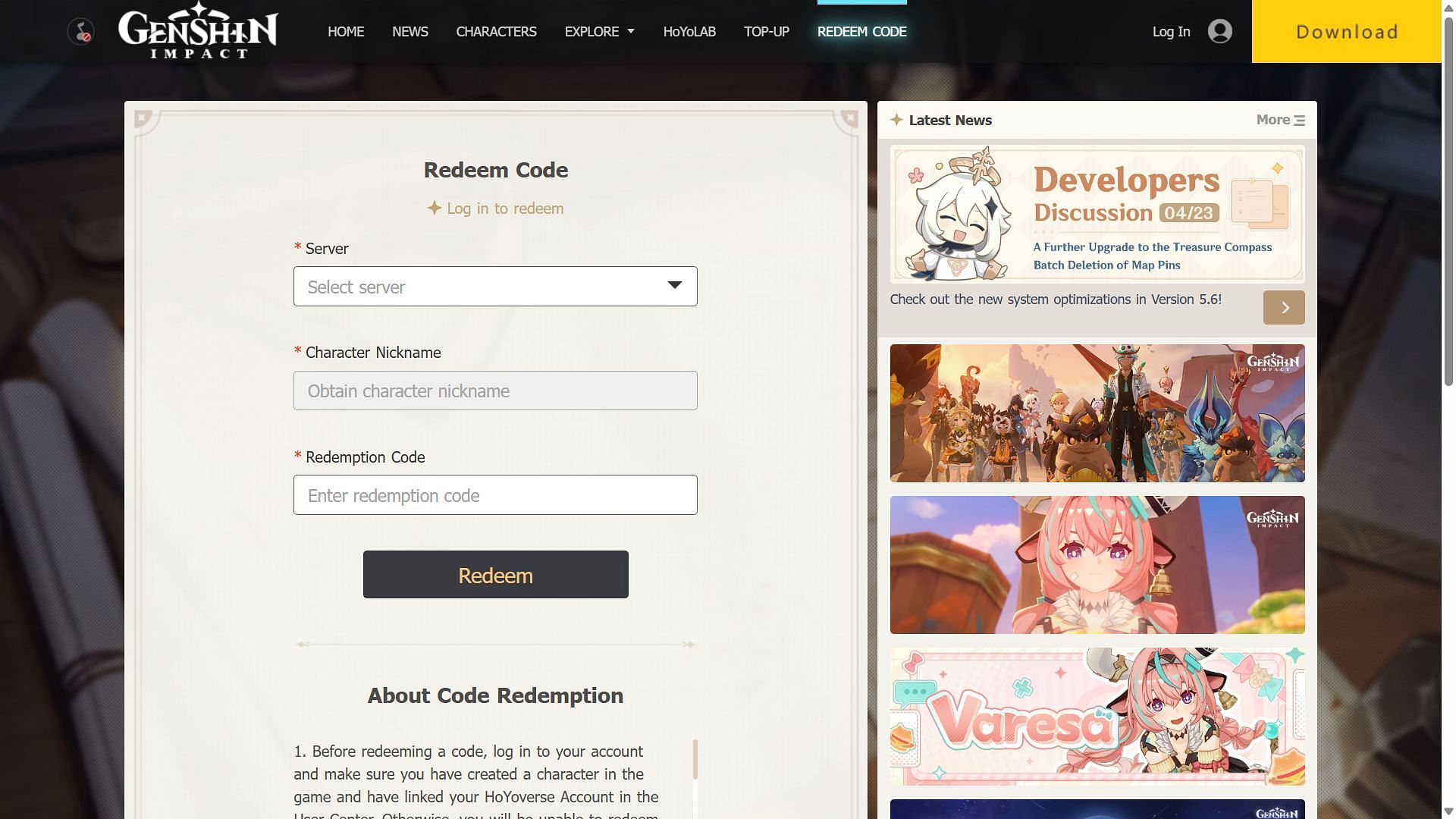Click the Genshin Impact logo
1456x819 pixels.
point(198,30)
